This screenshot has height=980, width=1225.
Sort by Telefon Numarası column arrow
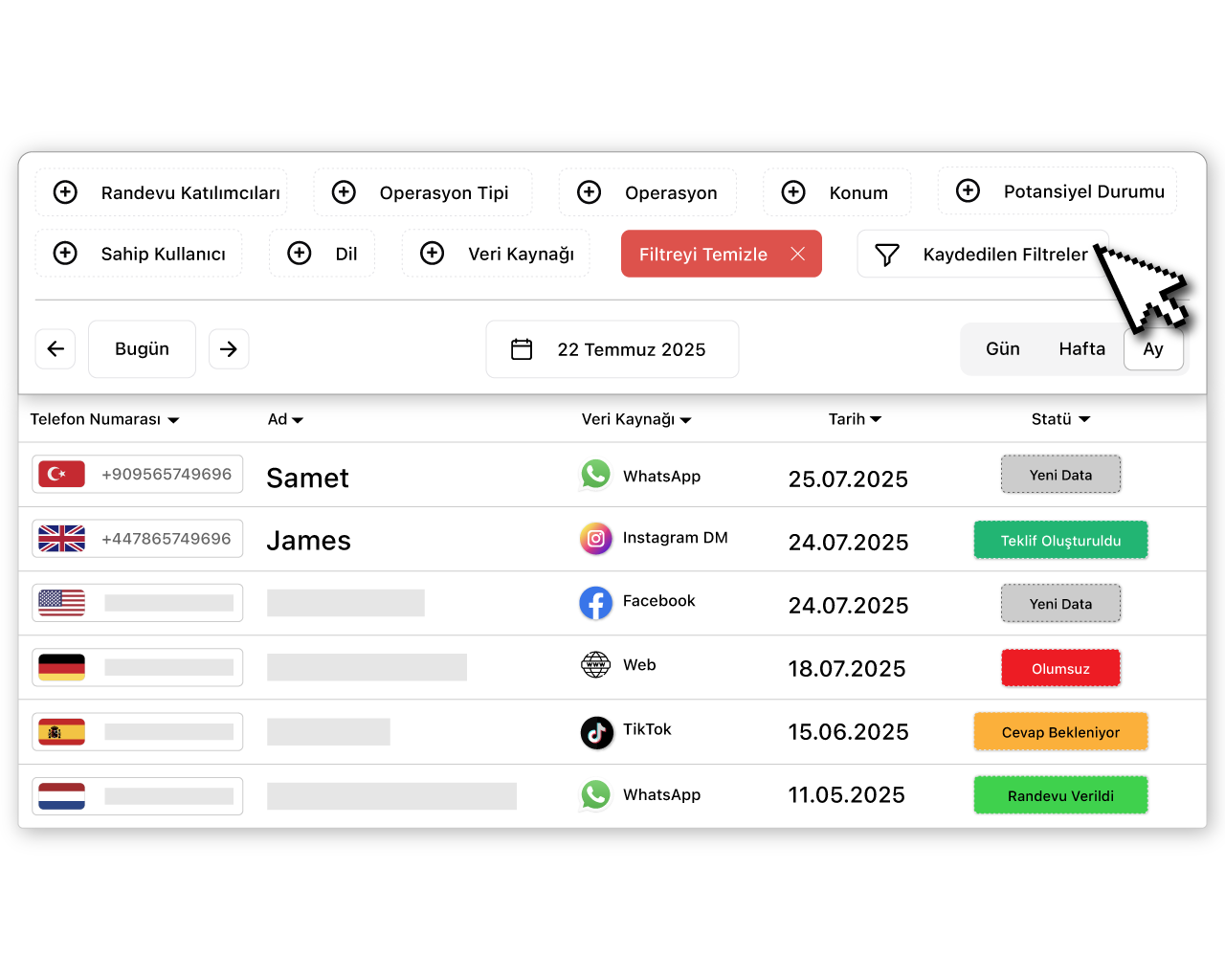tap(173, 420)
